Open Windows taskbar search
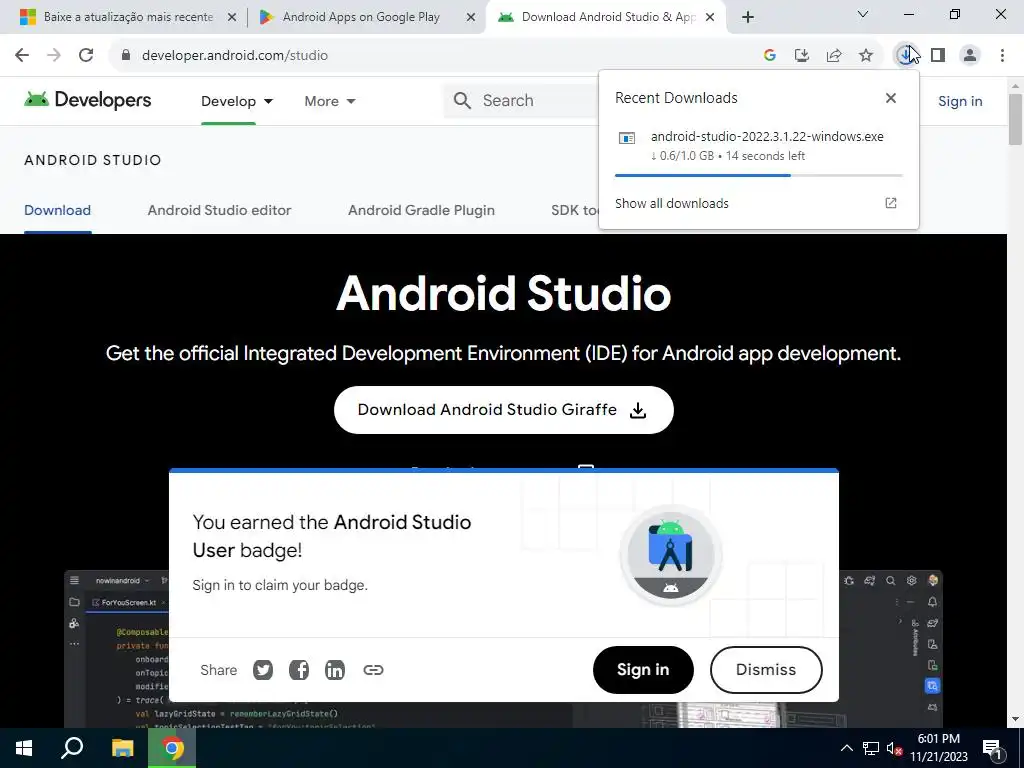 [72, 748]
